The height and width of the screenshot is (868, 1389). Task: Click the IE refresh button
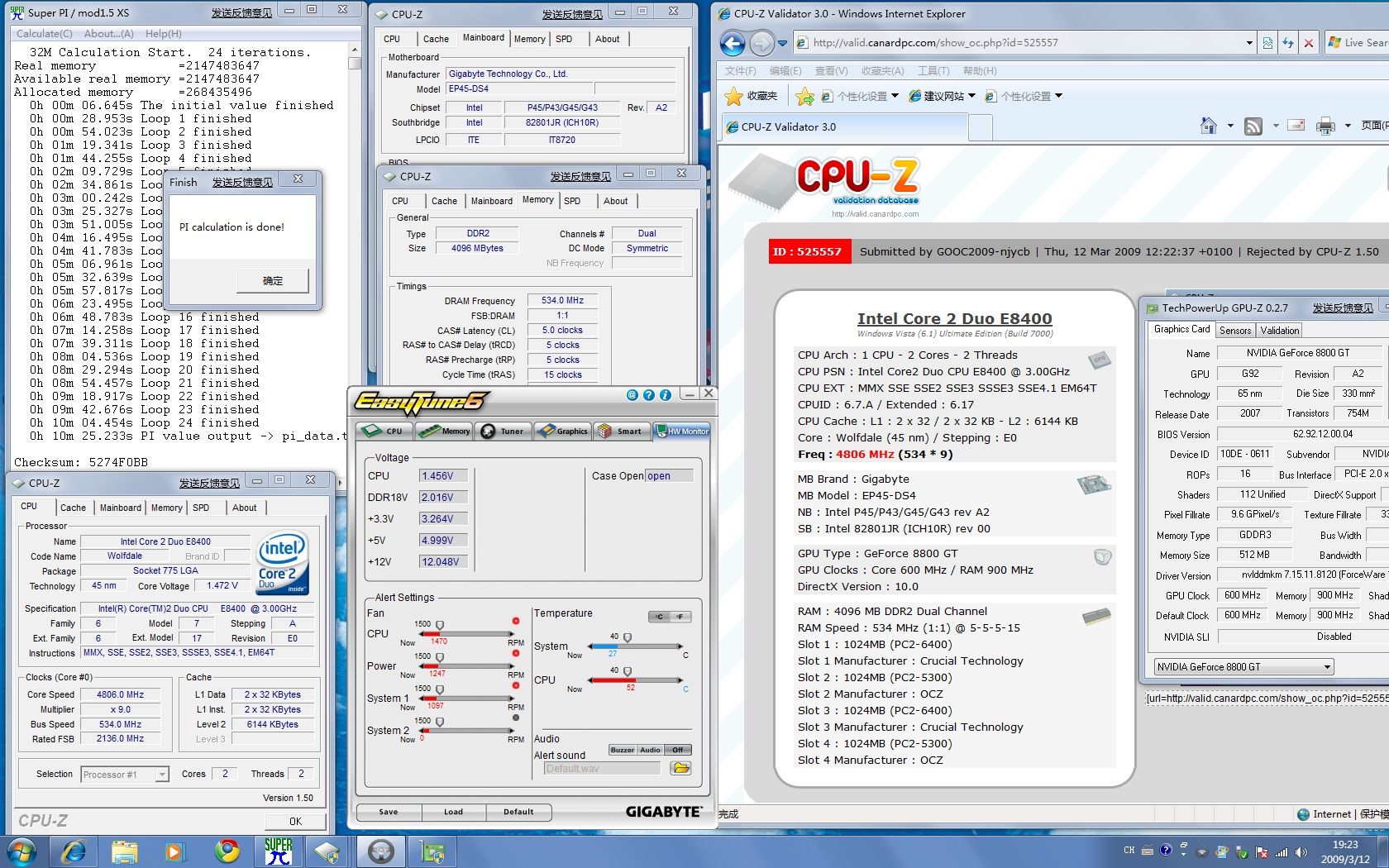click(1287, 43)
